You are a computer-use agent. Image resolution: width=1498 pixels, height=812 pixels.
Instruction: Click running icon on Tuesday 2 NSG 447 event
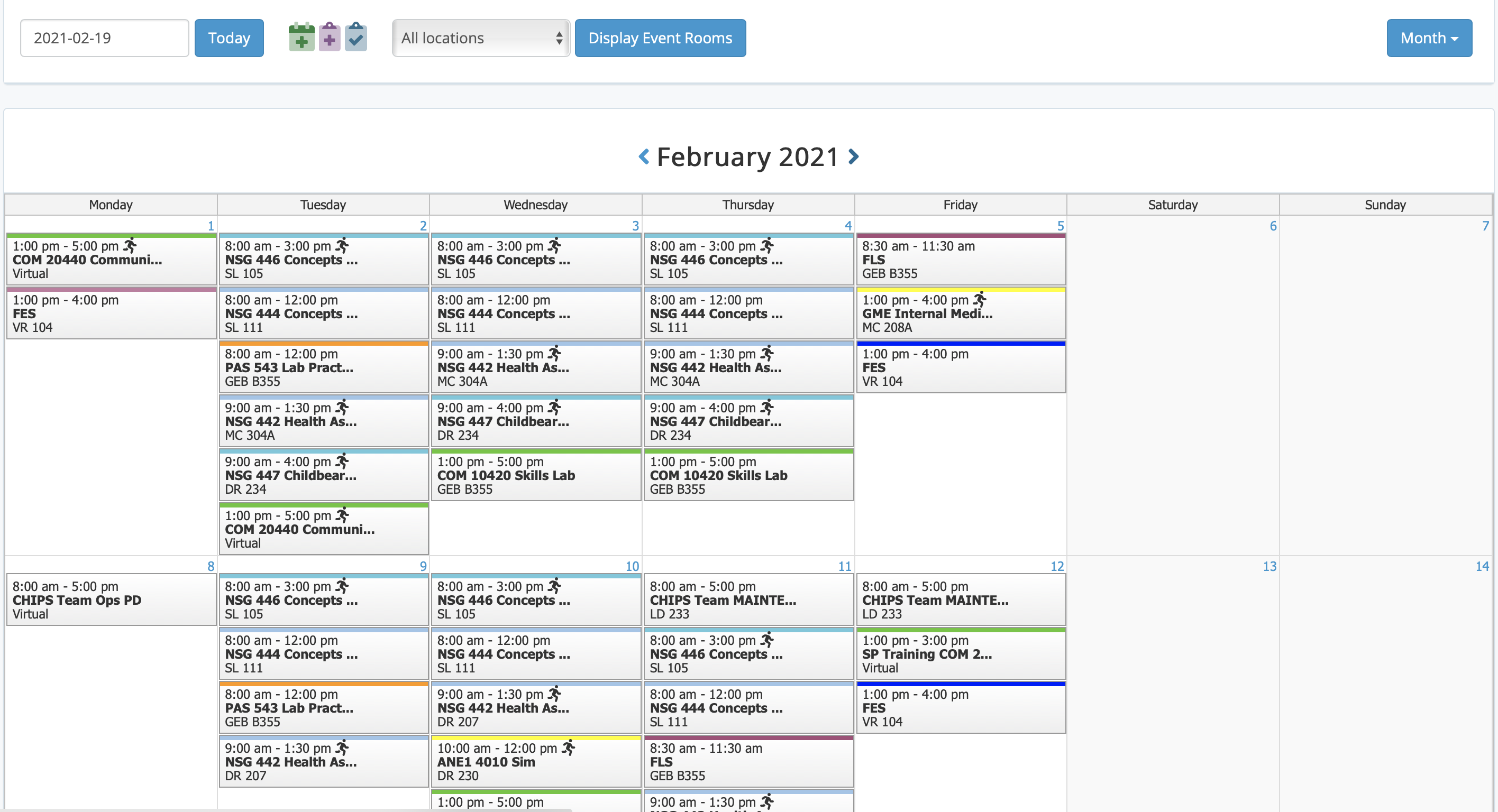pos(342,461)
